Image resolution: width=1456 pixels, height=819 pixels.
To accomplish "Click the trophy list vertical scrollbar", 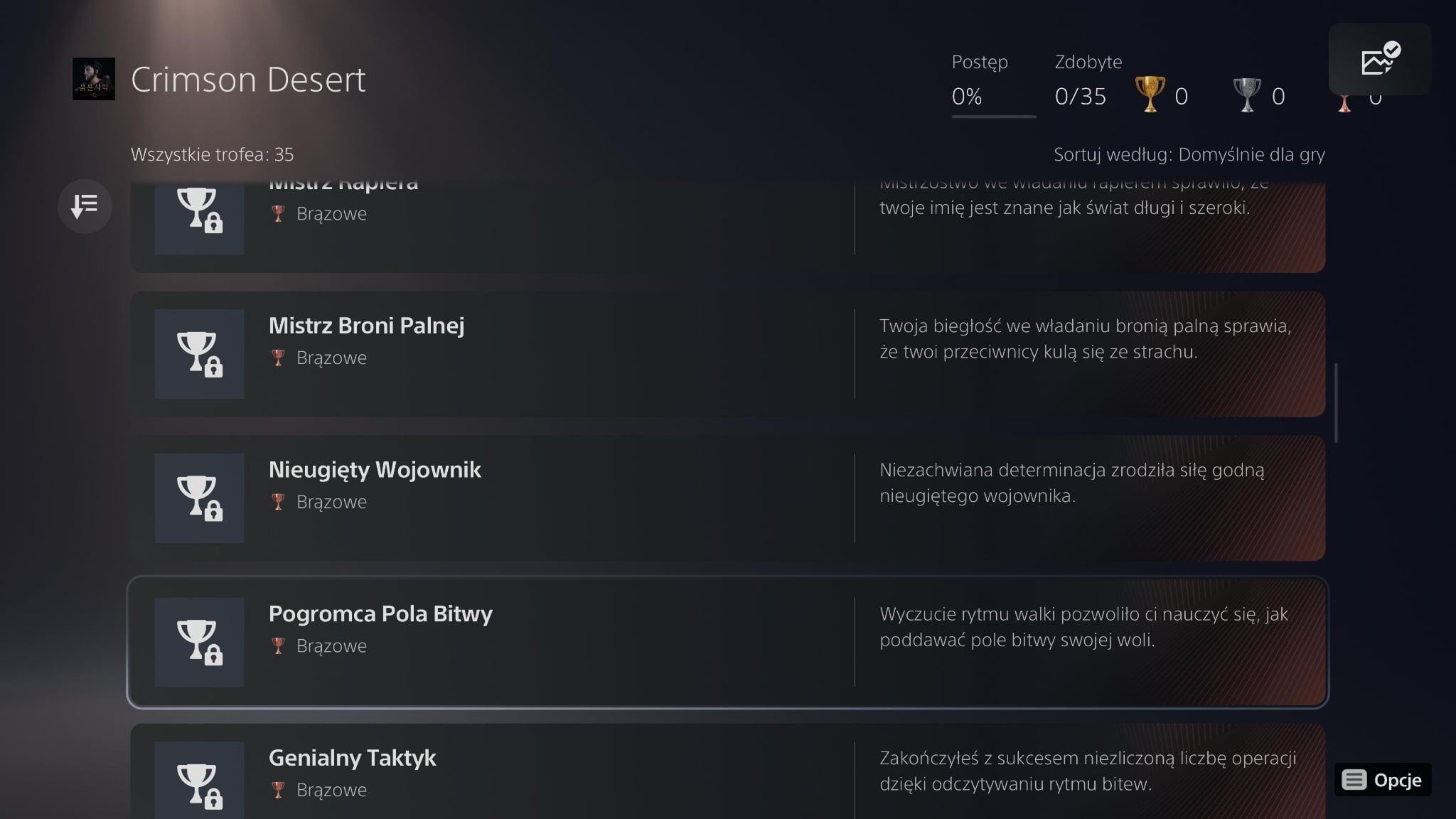I will (1337, 403).
